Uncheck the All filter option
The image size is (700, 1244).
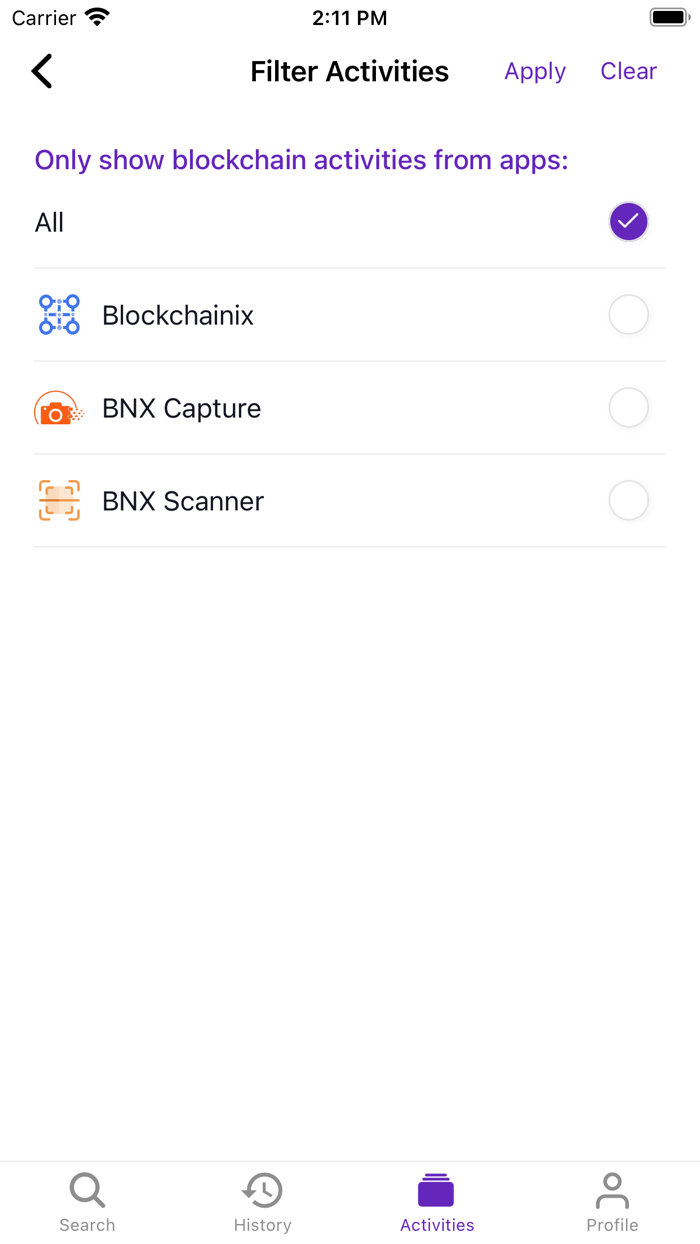tap(628, 221)
